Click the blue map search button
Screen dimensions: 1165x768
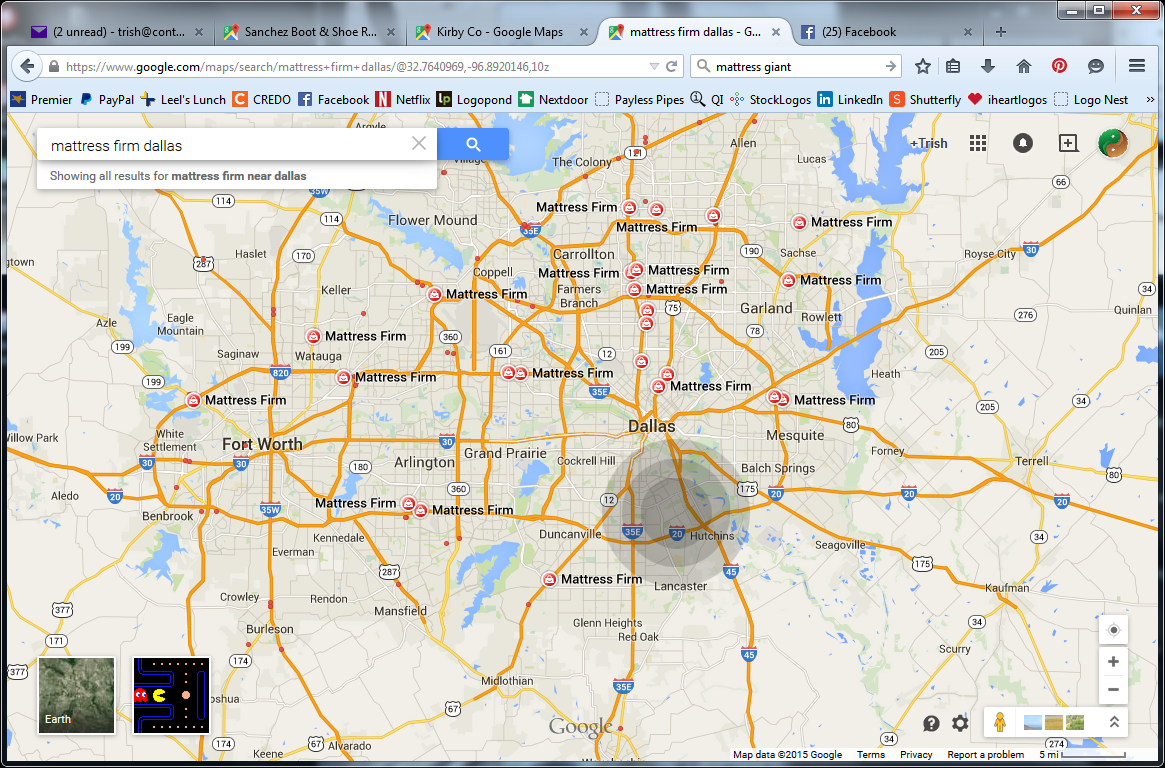(x=473, y=145)
